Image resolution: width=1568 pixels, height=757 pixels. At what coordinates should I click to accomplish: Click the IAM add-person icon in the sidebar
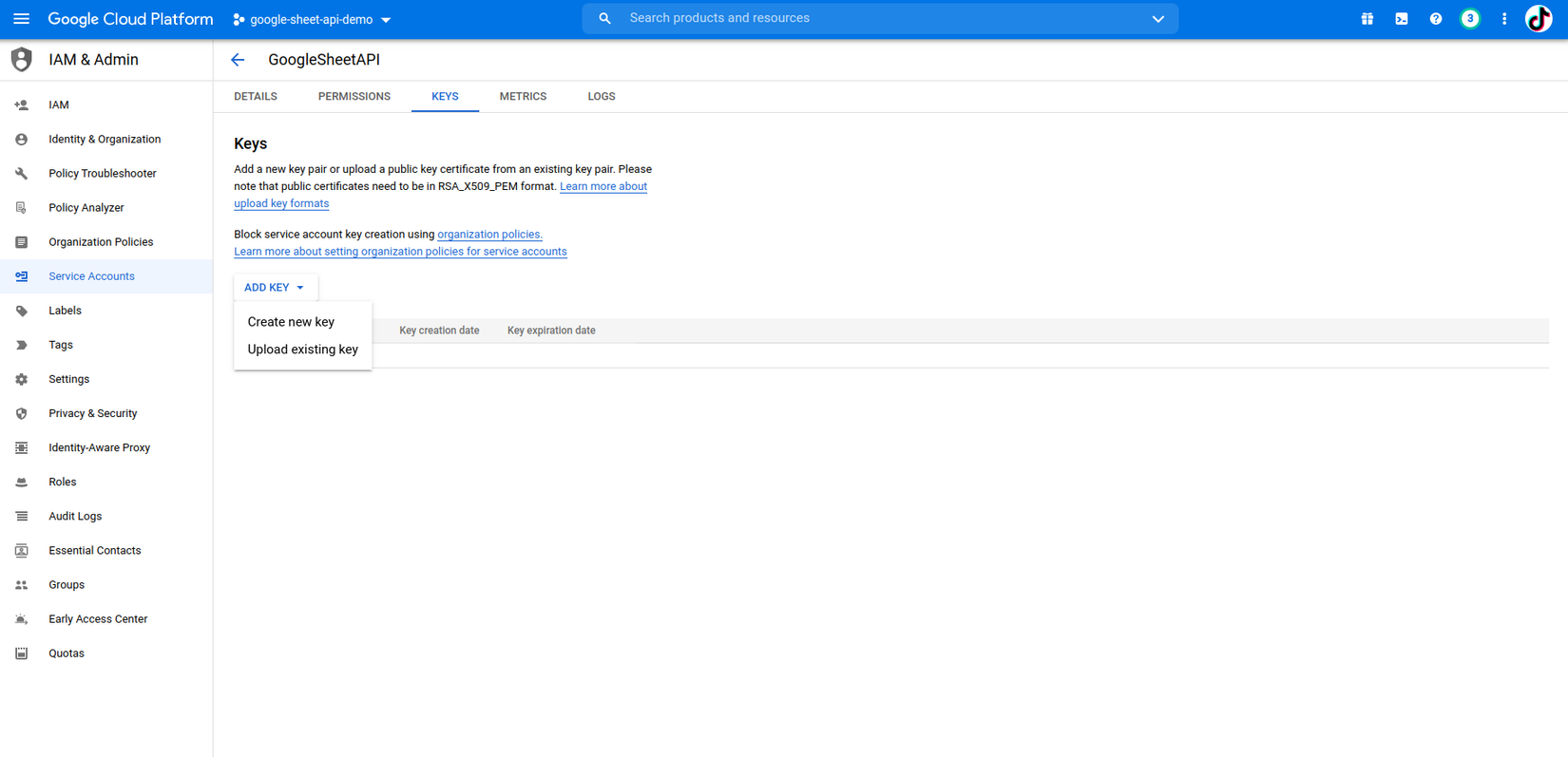pyautogui.click(x=21, y=105)
